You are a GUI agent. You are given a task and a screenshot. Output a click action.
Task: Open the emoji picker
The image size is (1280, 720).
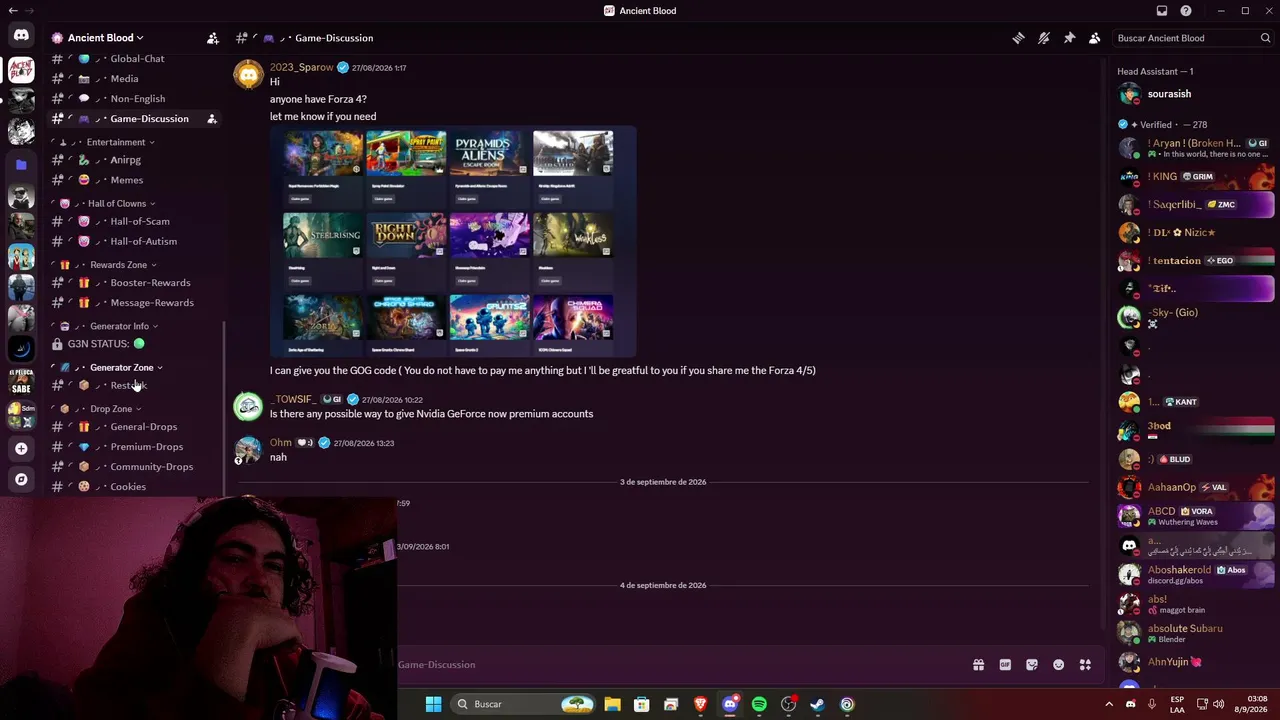pos(1059,665)
